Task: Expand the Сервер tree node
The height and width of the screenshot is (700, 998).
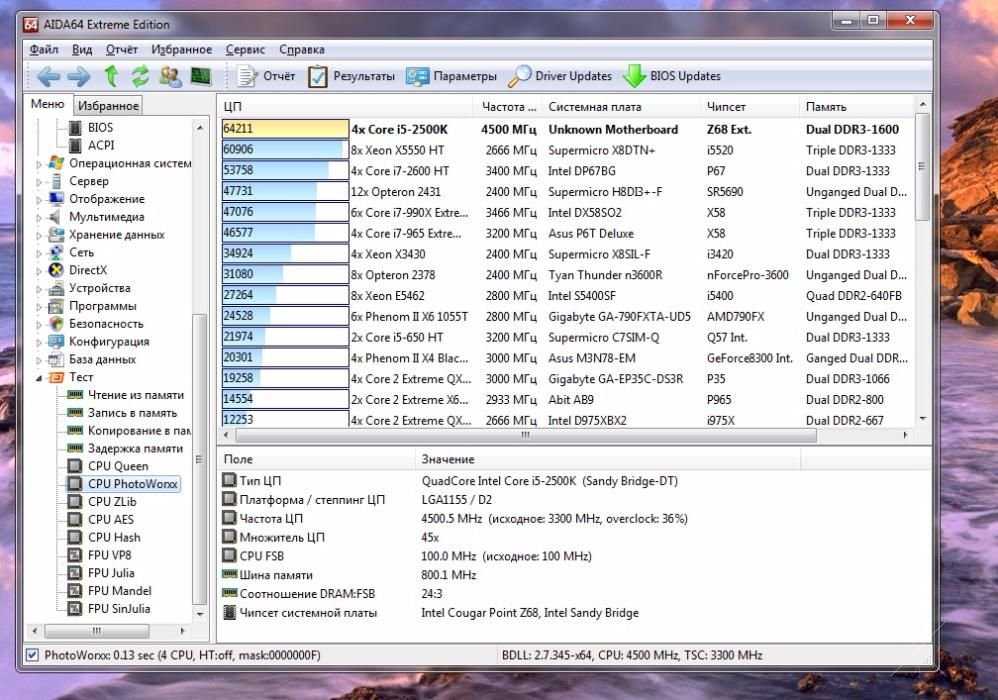Action: coord(38,182)
